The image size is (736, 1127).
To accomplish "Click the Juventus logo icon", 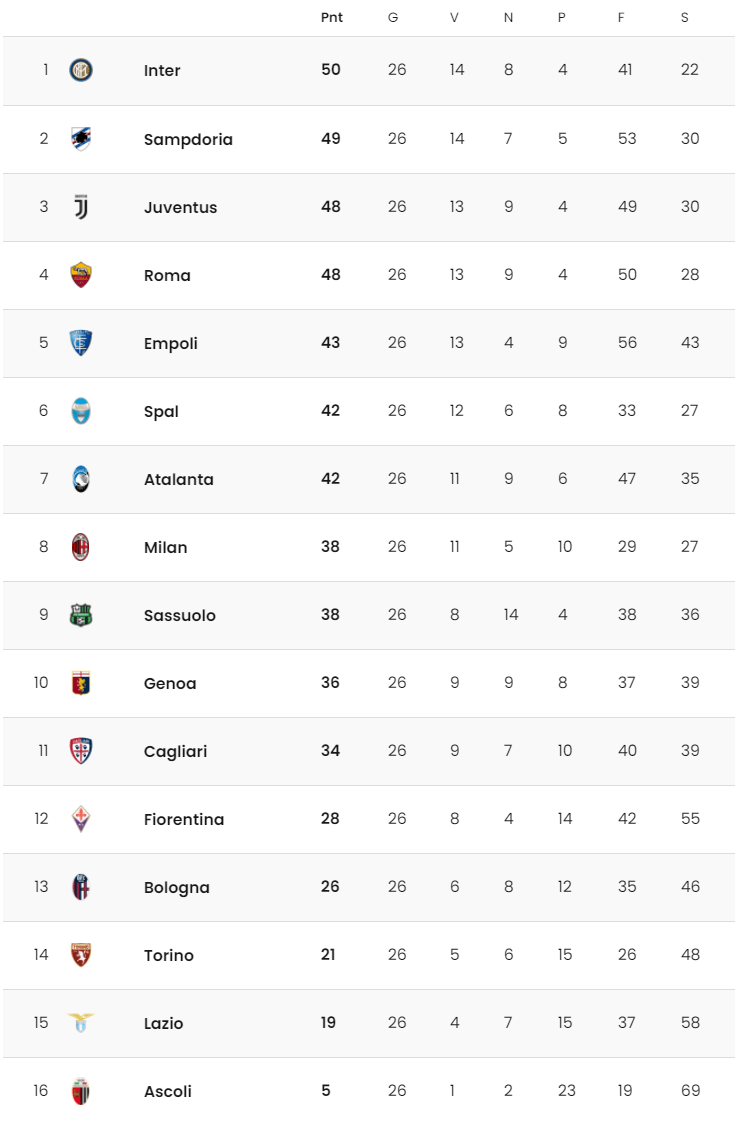I will click(81, 207).
